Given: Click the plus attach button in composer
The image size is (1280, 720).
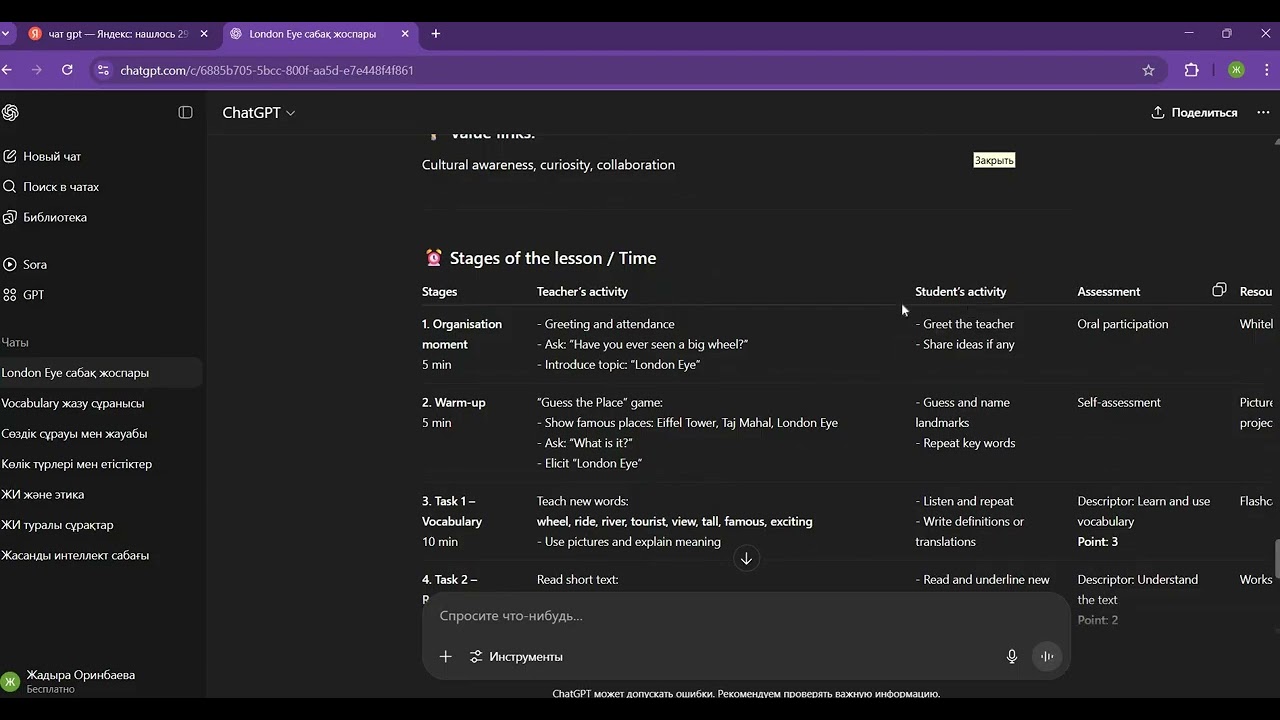Looking at the screenshot, I should (446, 657).
